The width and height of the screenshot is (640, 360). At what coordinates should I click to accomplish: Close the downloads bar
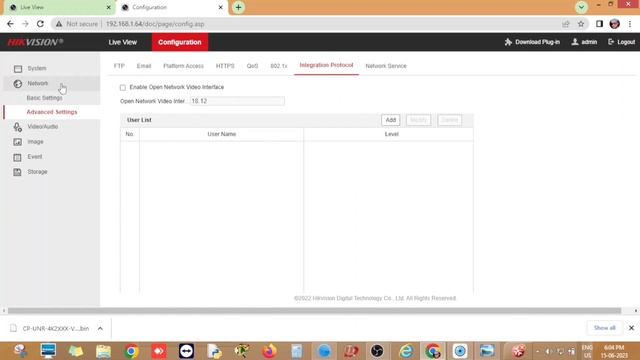[x=631, y=328]
